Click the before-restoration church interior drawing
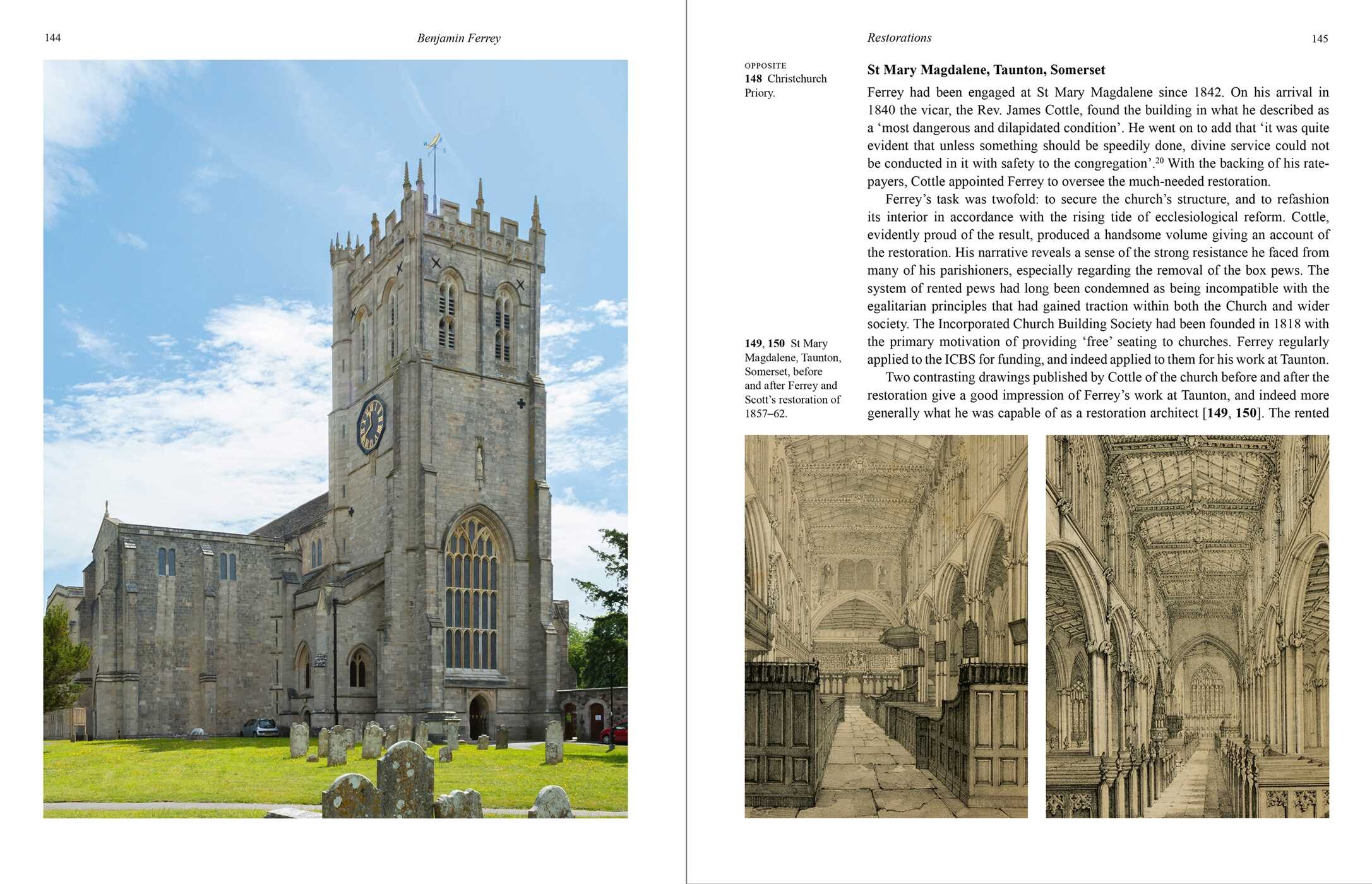The width and height of the screenshot is (1372, 884). click(x=886, y=626)
